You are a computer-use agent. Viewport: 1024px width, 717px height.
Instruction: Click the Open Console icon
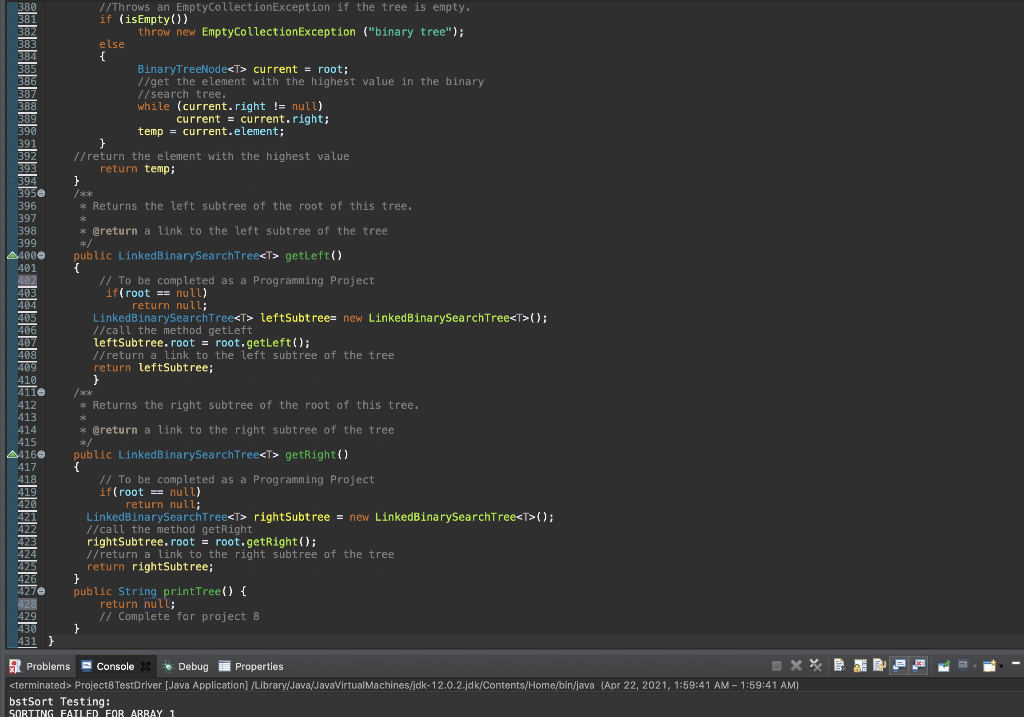(x=989, y=665)
